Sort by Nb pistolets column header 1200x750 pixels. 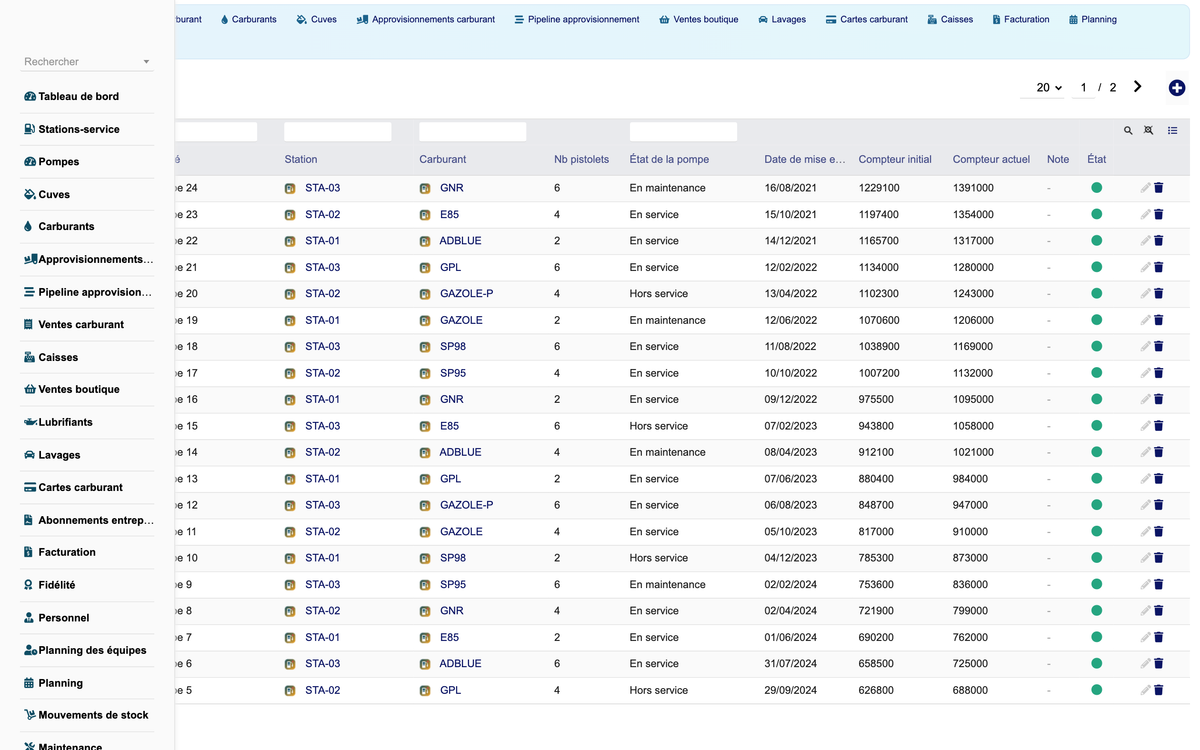pos(581,159)
